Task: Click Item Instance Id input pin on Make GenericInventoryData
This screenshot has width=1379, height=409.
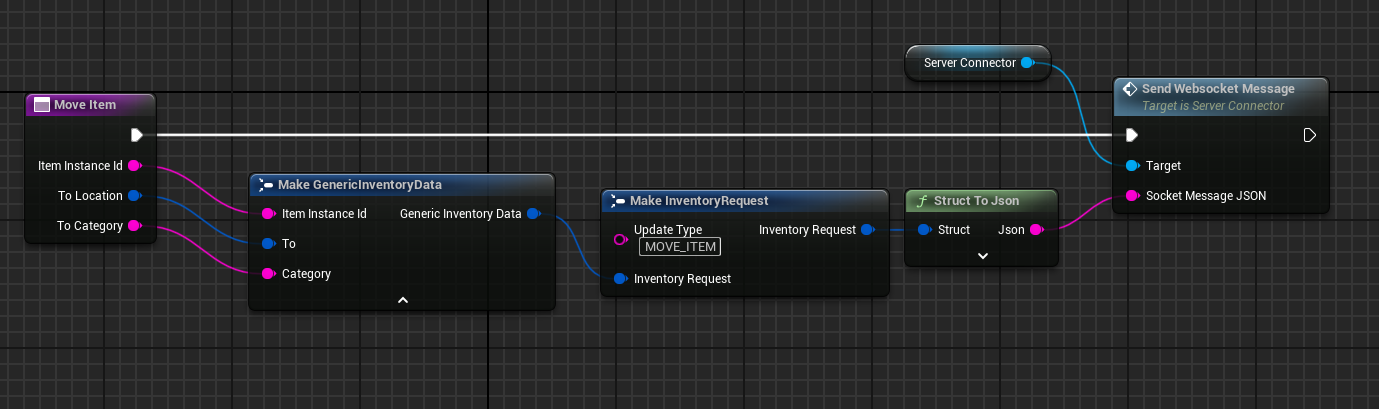Action: (268, 213)
